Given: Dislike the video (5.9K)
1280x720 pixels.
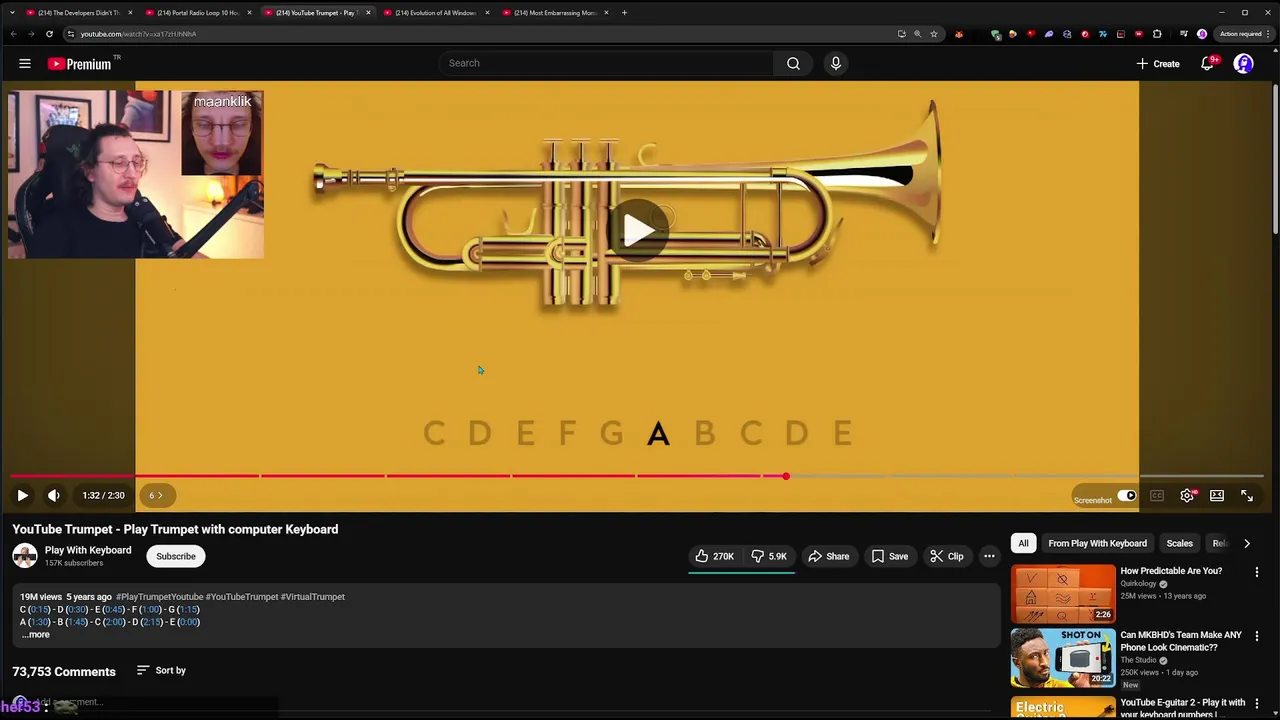Looking at the screenshot, I should pyautogui.click(x=769, y=556).
